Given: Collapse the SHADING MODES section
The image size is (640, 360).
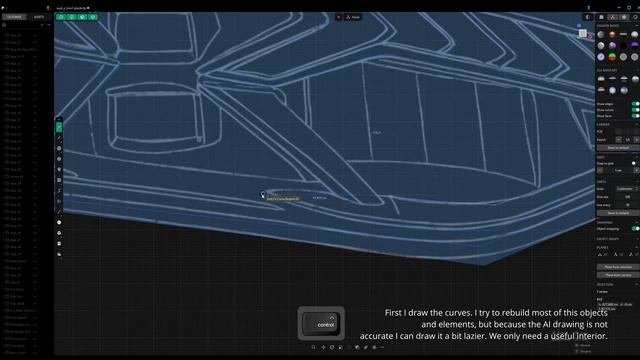Looking at the screenshot, I should [x=637, y=26].
